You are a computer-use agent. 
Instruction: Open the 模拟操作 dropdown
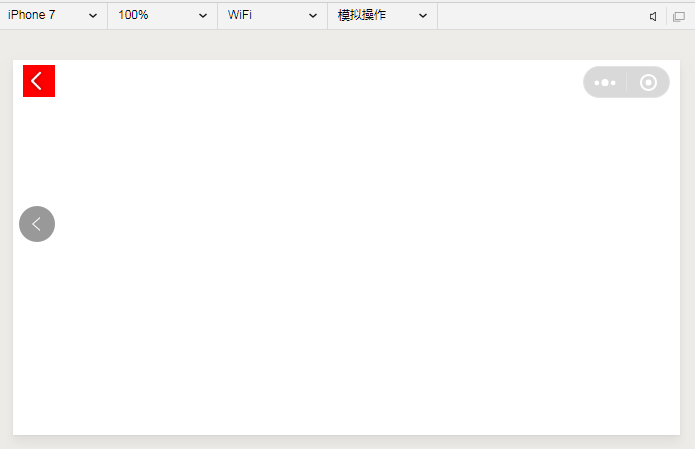pos(382,16)
